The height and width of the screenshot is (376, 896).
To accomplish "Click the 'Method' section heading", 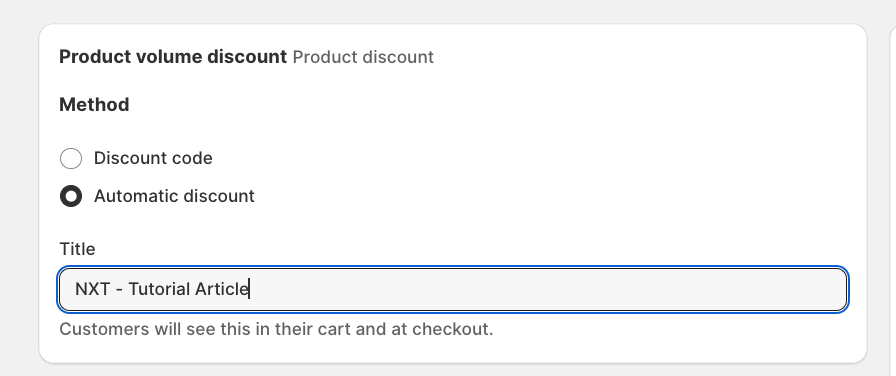I will coord(94,105).
